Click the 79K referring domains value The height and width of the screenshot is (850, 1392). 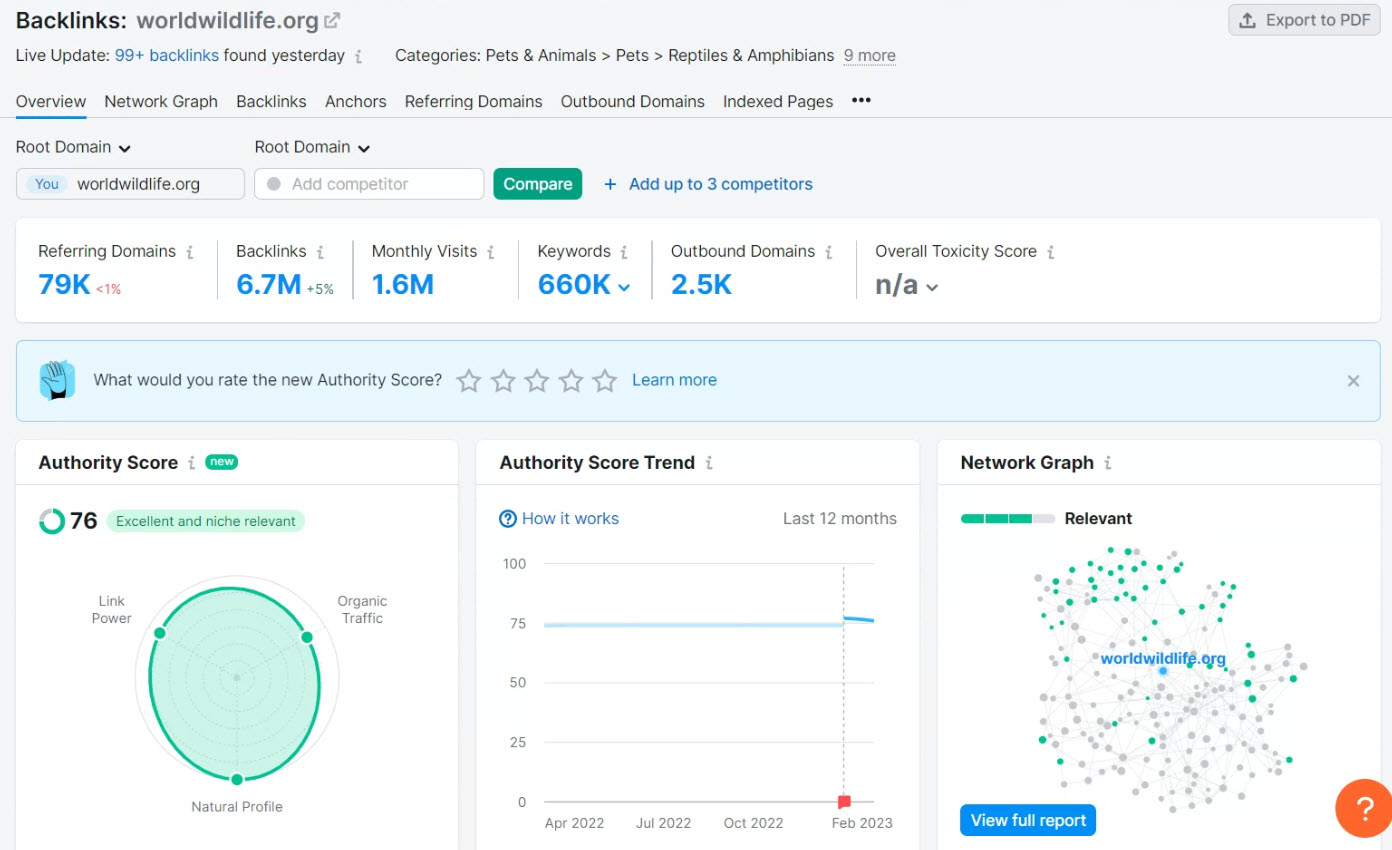64,285
